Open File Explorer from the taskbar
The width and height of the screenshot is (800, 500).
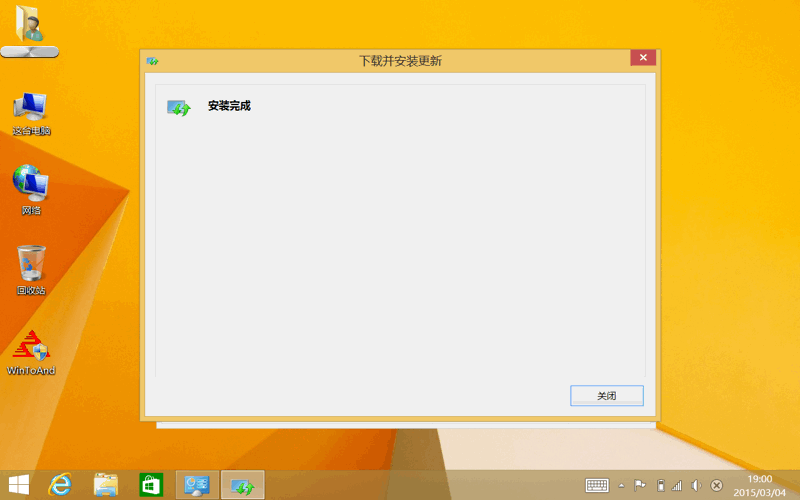106,485
